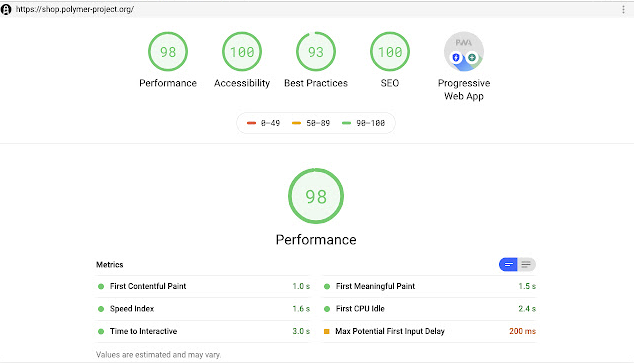Click the First Meaningful Paint metric

click(429, 286)
